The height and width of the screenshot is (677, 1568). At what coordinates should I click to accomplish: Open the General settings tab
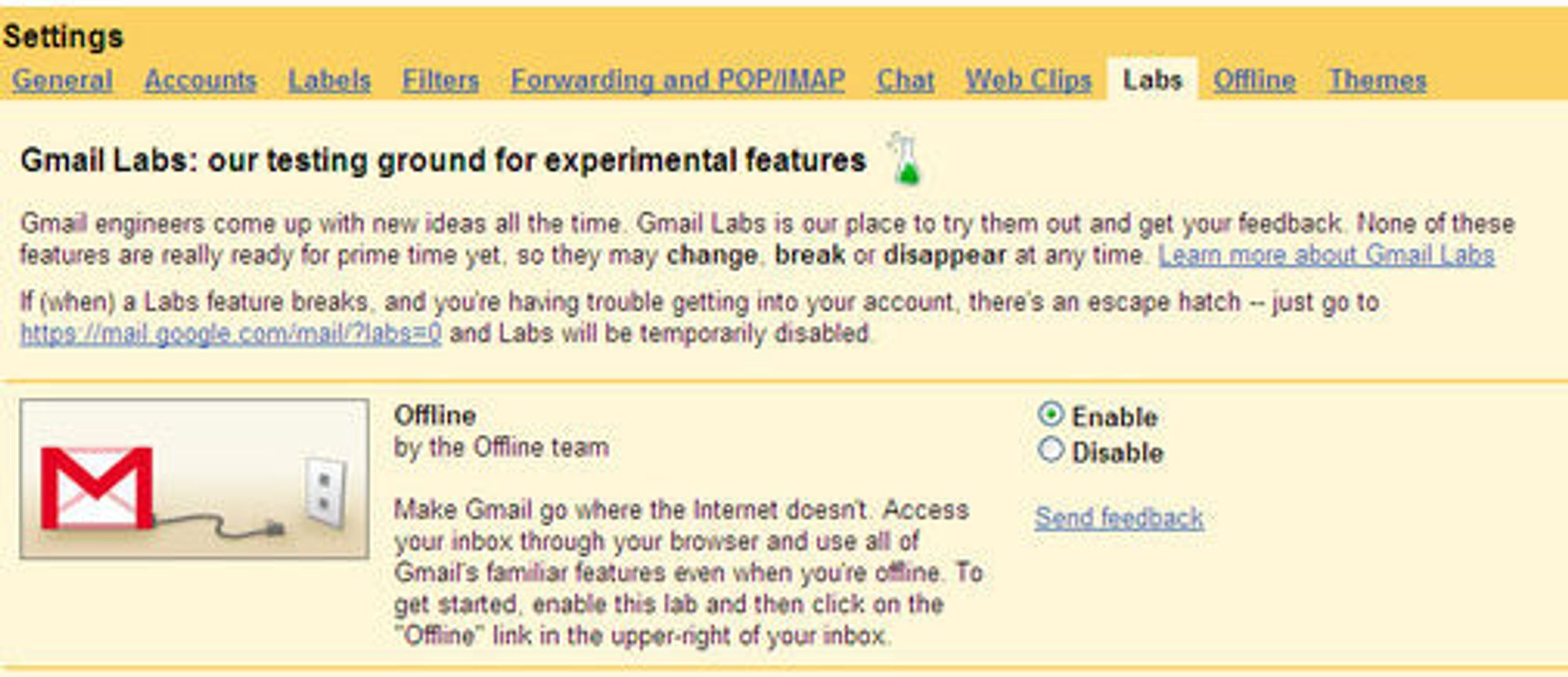click(62, 80)
